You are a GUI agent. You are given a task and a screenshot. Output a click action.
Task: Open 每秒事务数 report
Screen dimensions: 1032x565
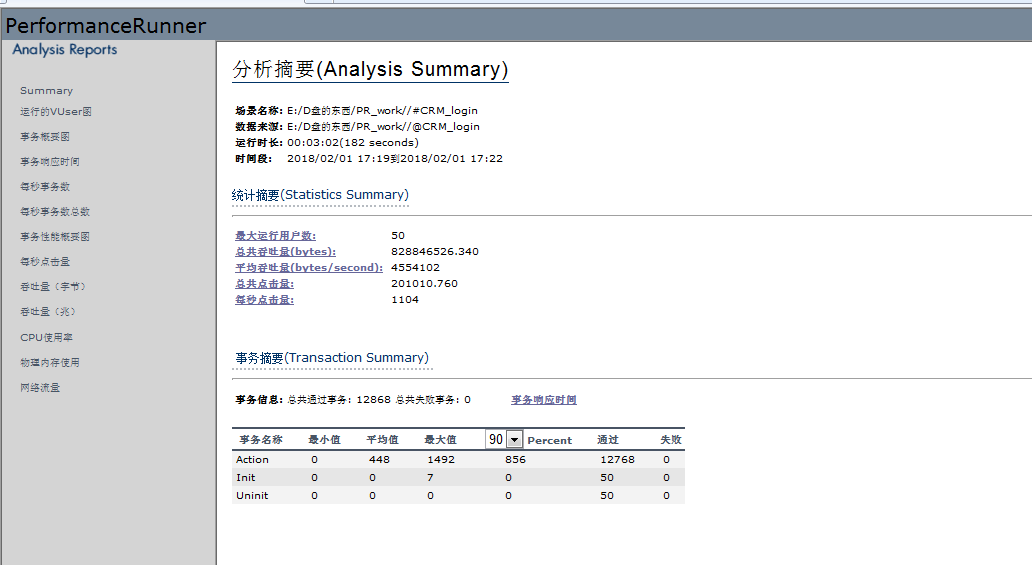45,187
